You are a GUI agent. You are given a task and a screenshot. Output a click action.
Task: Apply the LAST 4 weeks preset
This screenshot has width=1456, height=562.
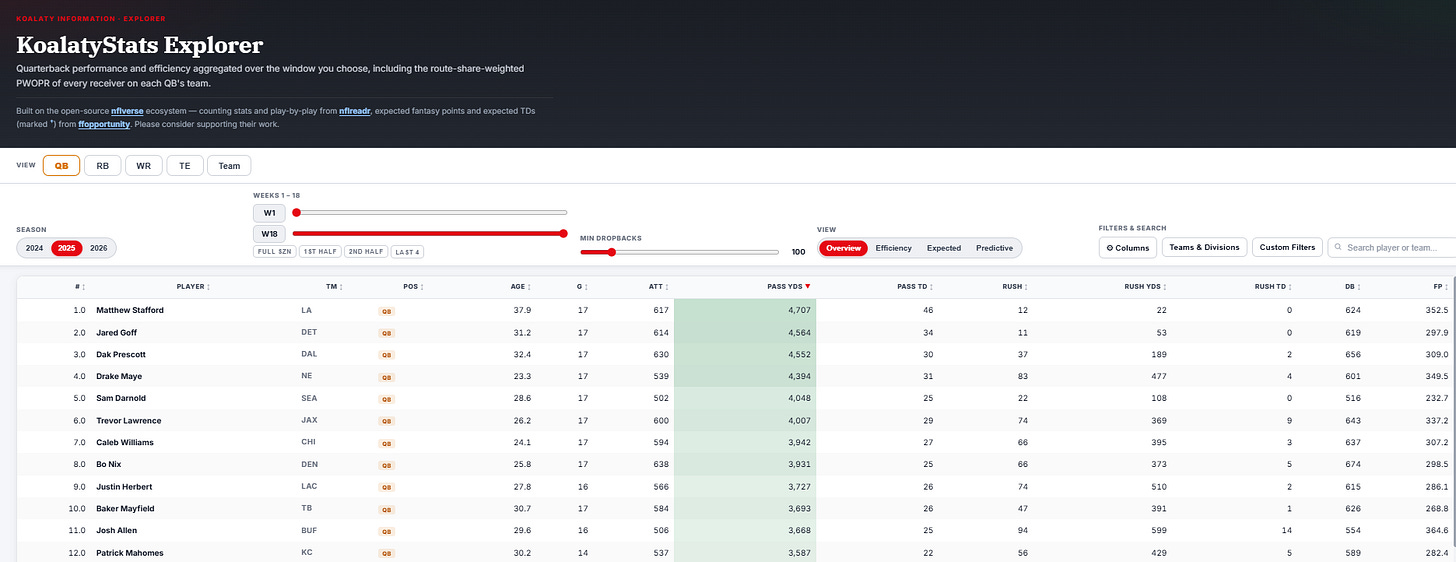click(x=406, y=252)
